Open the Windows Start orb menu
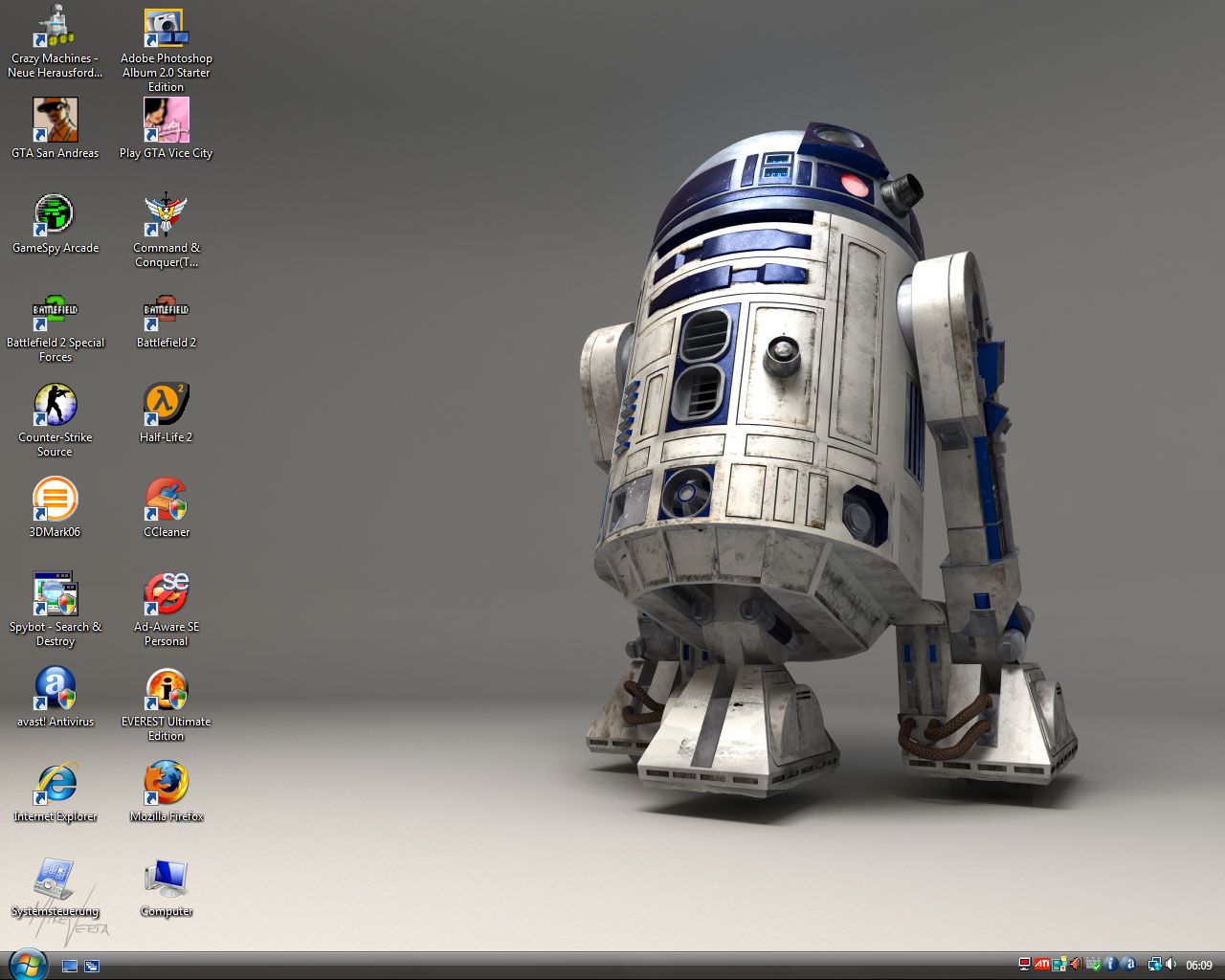The image size is (1225, 980). (x=27, y=965)
